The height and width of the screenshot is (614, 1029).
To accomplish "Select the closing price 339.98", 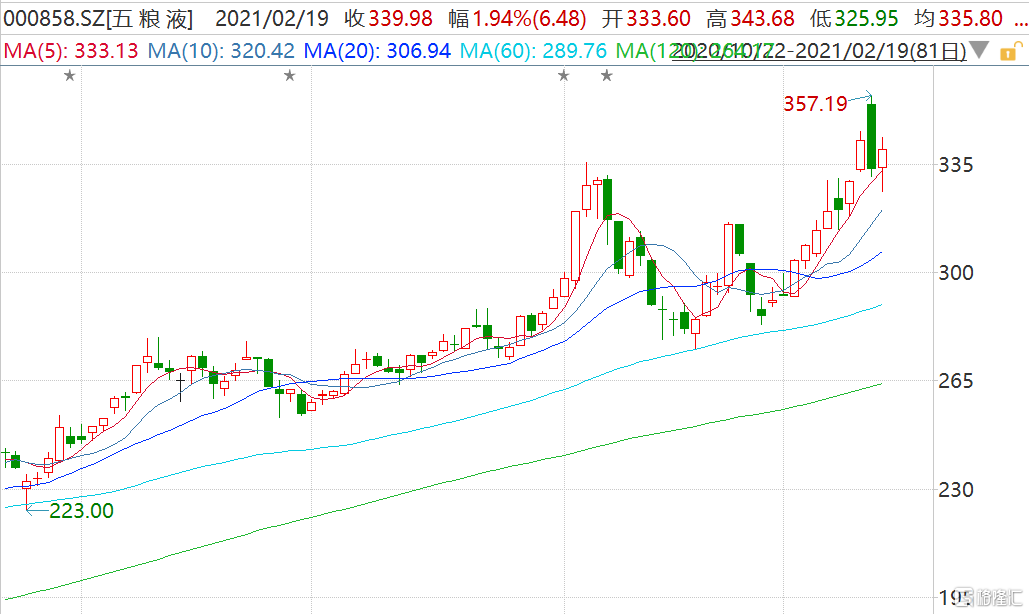I will (x=400, y=18).
